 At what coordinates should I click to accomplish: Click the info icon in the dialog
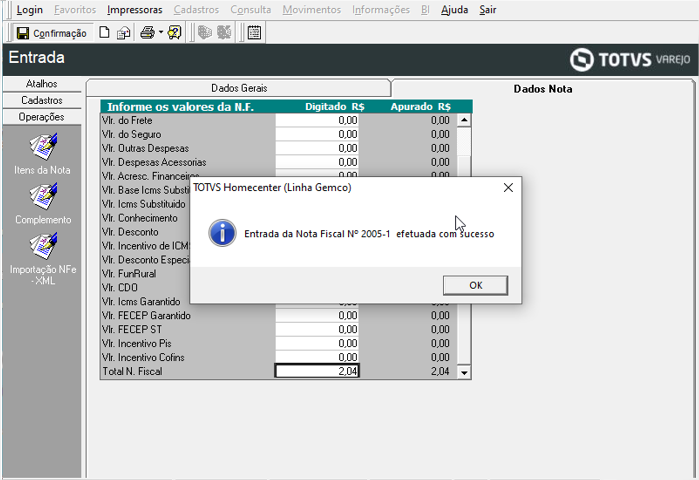tap(222, 233)
